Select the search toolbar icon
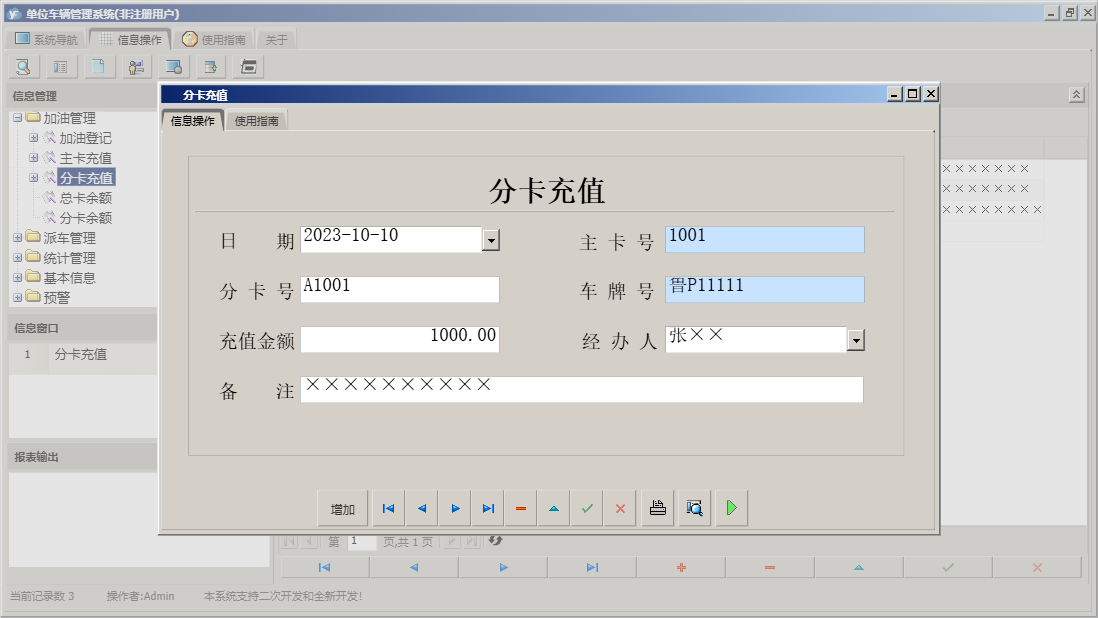The image size is (1098, 618). 22,67
